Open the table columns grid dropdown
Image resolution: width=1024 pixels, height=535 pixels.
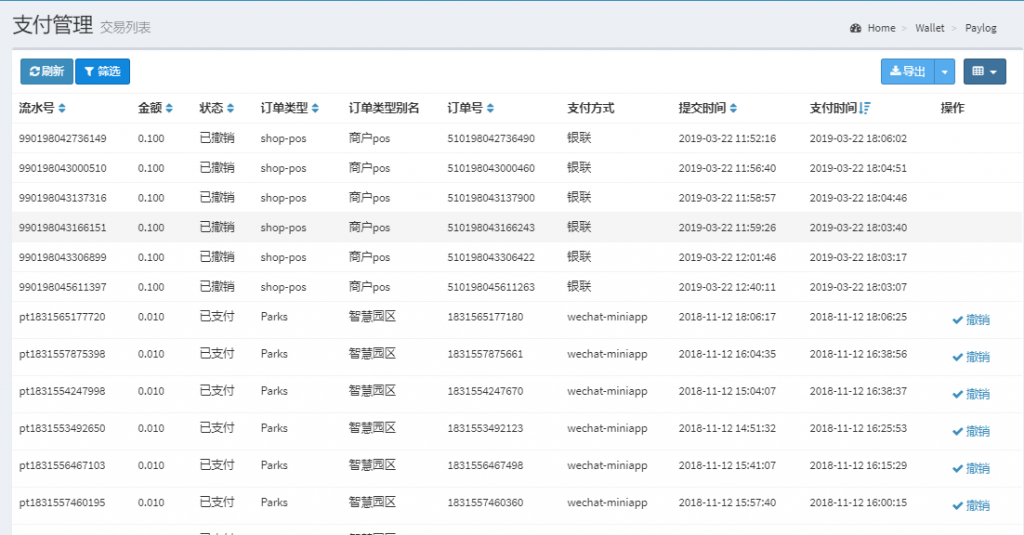click(984, 71)
